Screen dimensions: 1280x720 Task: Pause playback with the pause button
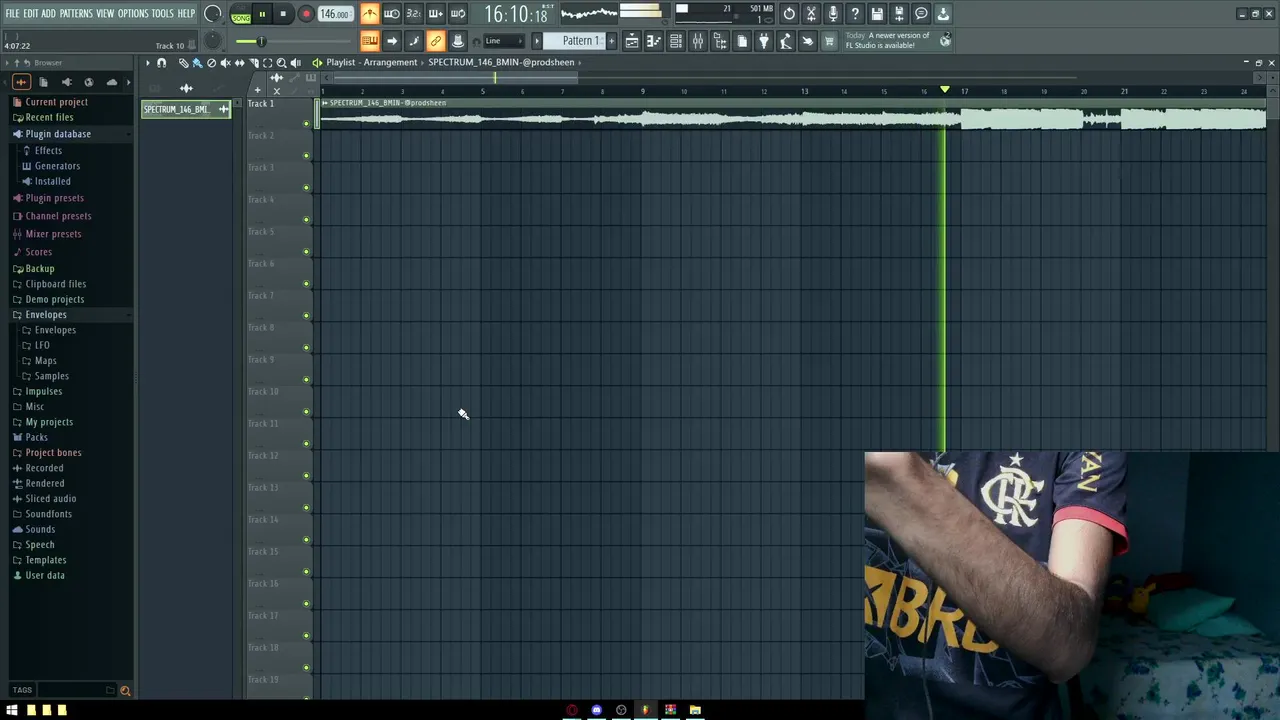click(262, 15)
